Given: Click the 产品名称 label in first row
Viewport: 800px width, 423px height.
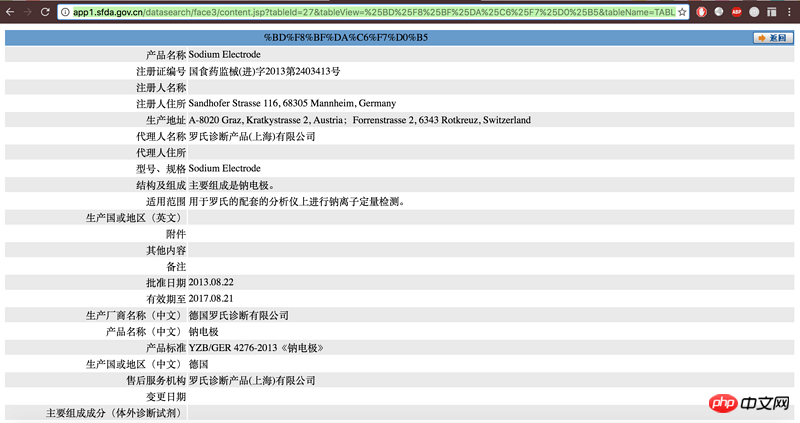Looking at the screenshot, I should point(166,55).
